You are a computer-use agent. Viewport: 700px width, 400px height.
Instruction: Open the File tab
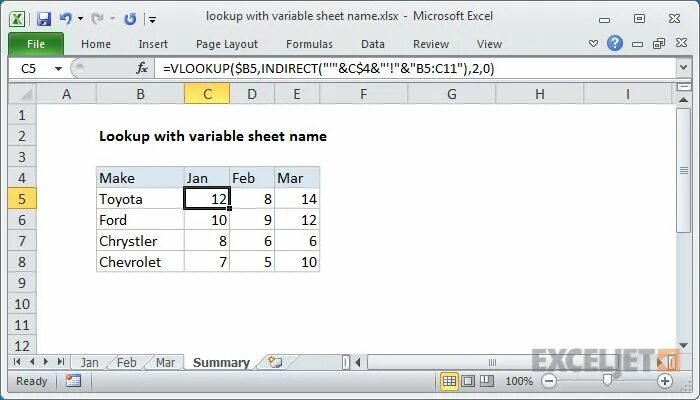pyautogui.click(x=36, y=44)
